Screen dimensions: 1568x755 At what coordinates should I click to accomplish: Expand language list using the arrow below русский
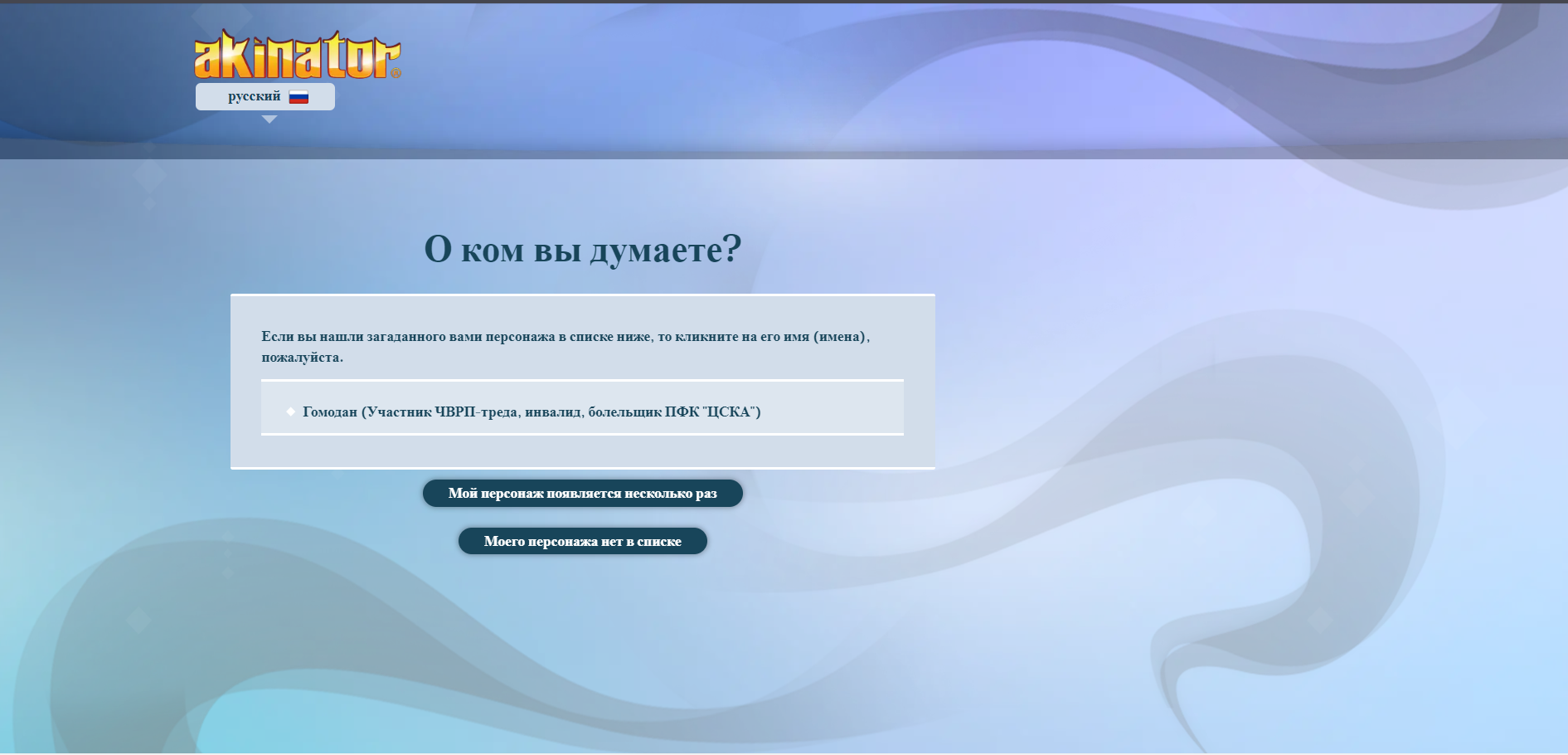[269, 119]
